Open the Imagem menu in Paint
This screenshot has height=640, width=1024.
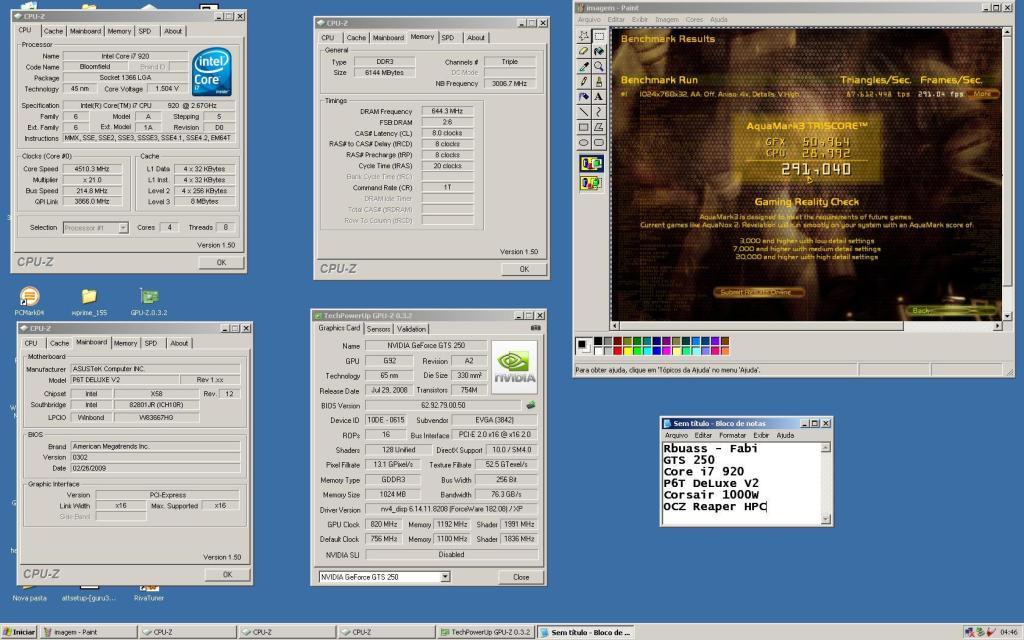pyautogui.click(x=667, y=20)
